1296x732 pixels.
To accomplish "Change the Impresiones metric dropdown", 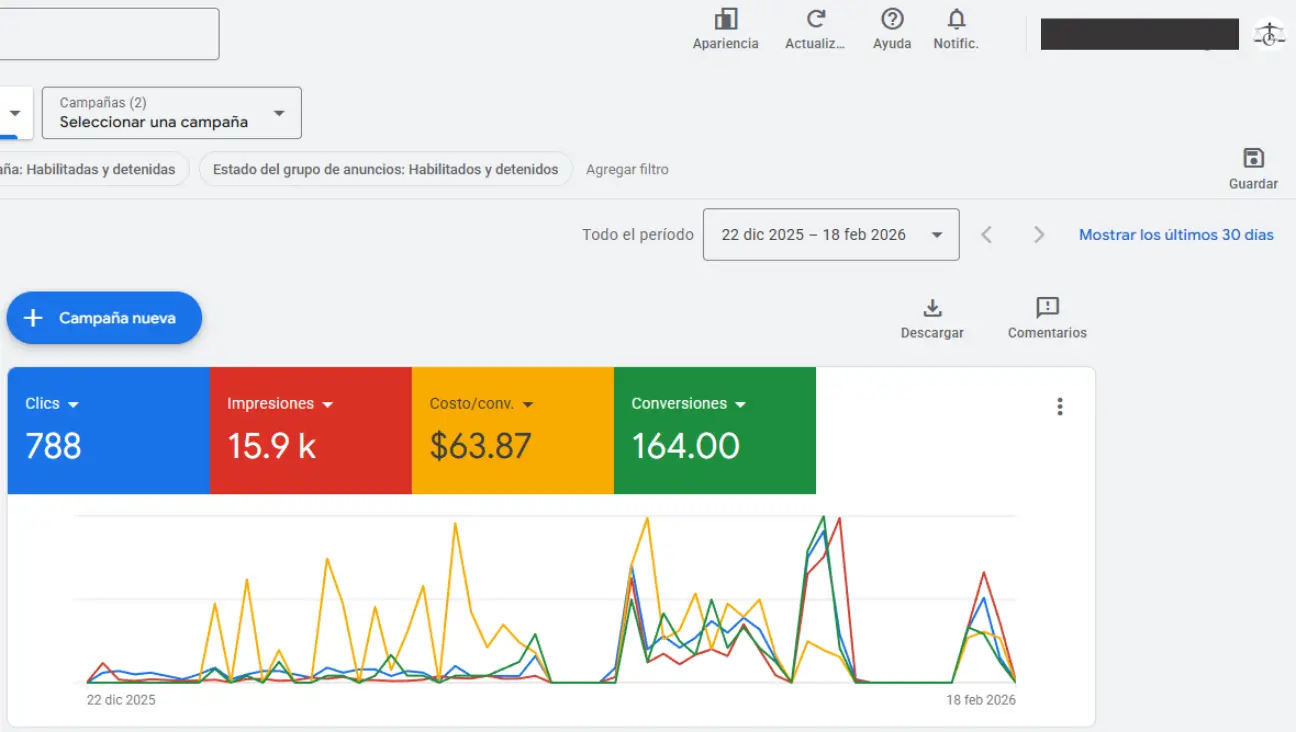I will [x=280, y=404].
